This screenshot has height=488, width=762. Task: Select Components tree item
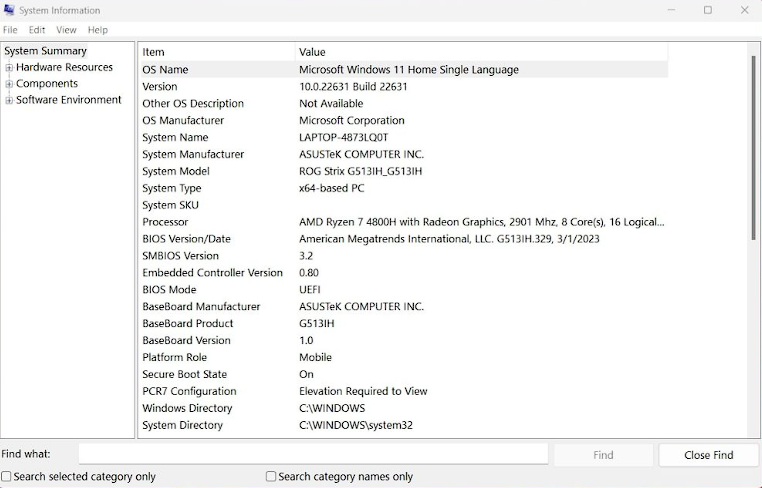tap(47, 84)
